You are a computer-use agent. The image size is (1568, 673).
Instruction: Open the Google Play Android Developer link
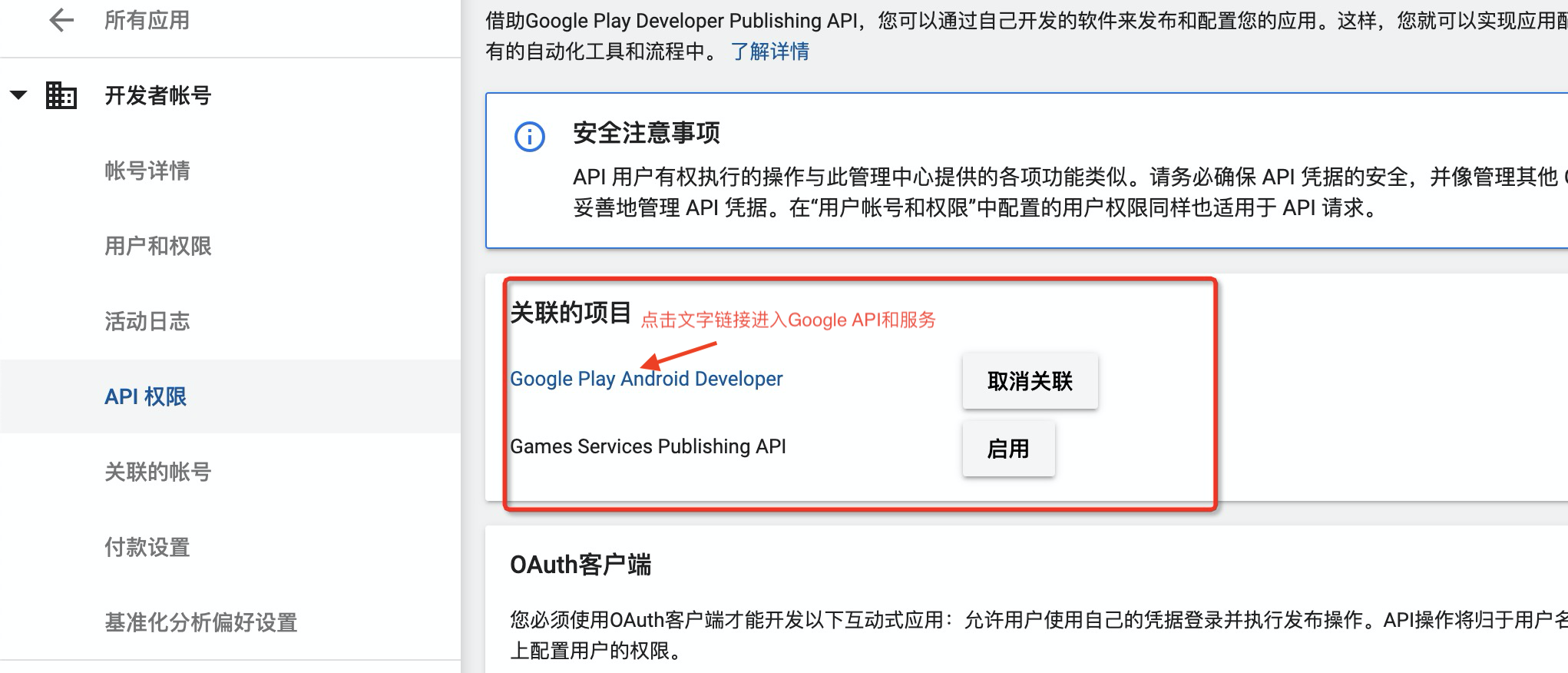(x=646, y=379)
